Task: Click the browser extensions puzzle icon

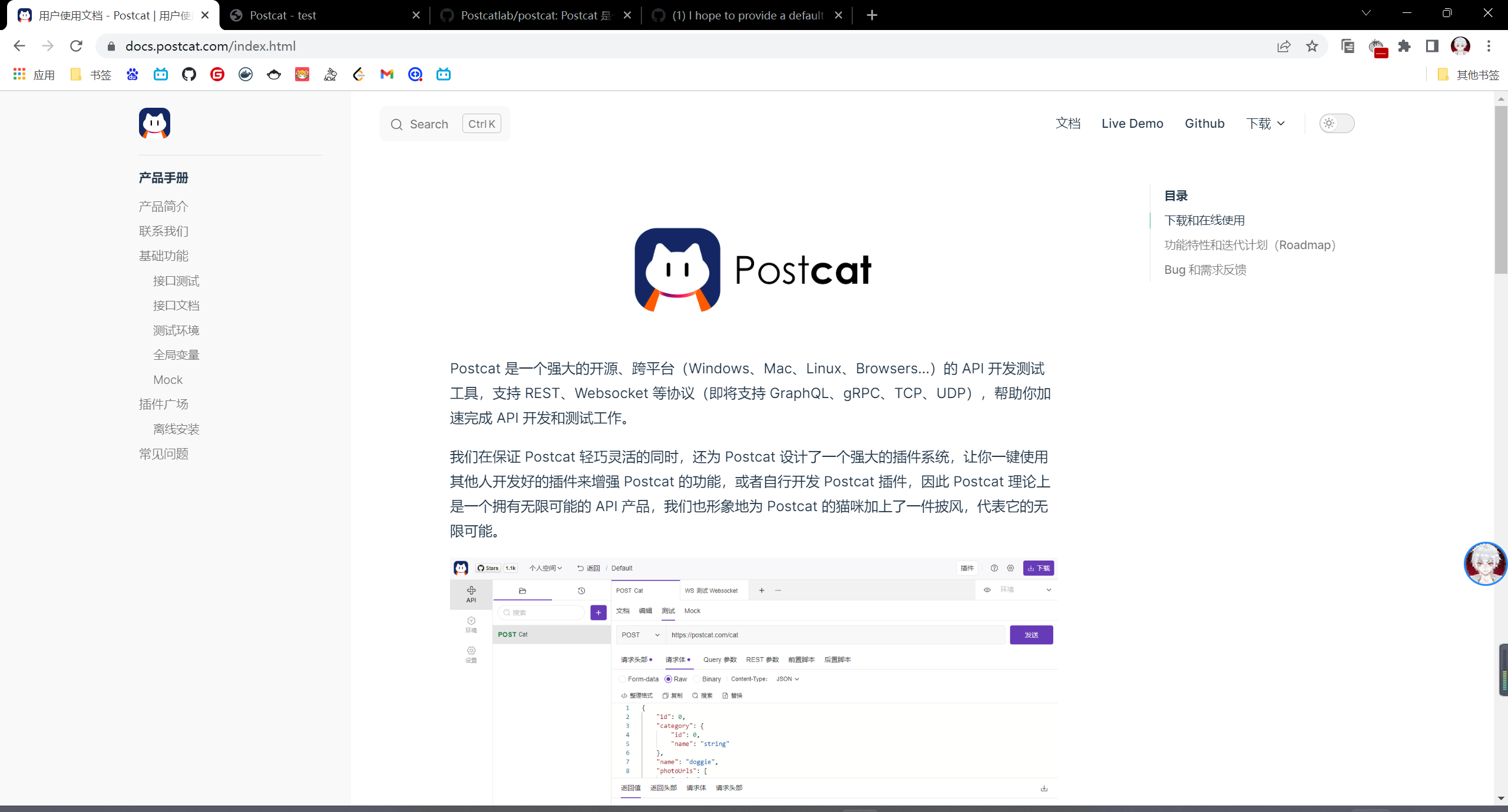Action: [1405, 46]
